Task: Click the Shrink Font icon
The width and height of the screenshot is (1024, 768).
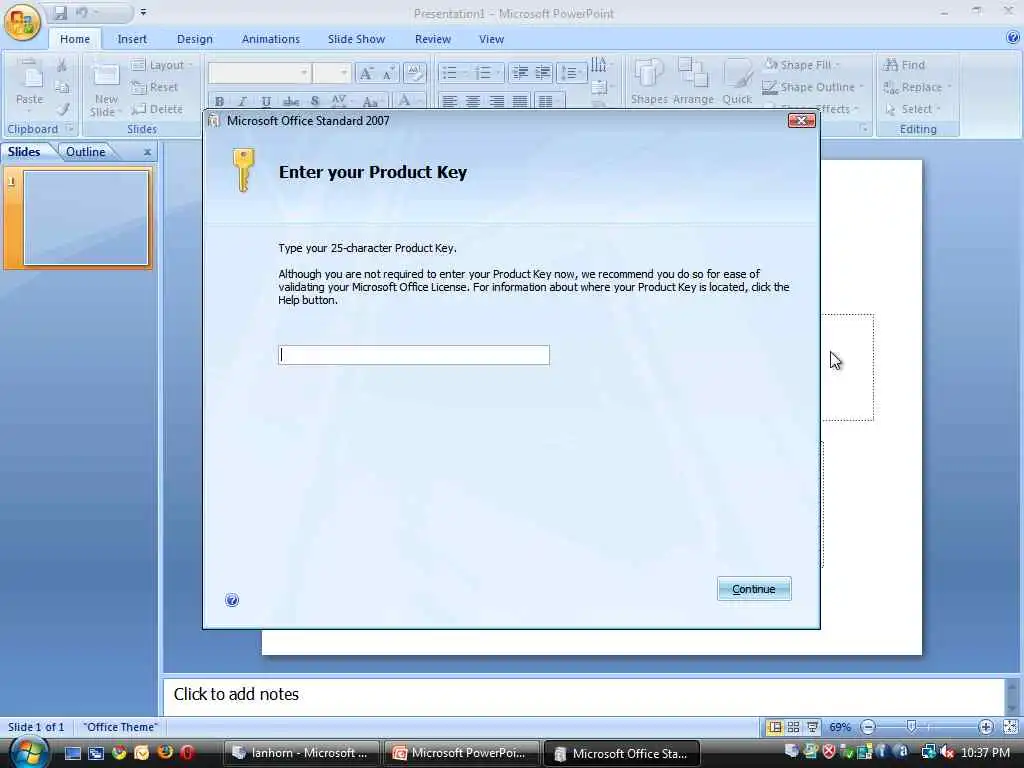Action: [x=388, y=73]
